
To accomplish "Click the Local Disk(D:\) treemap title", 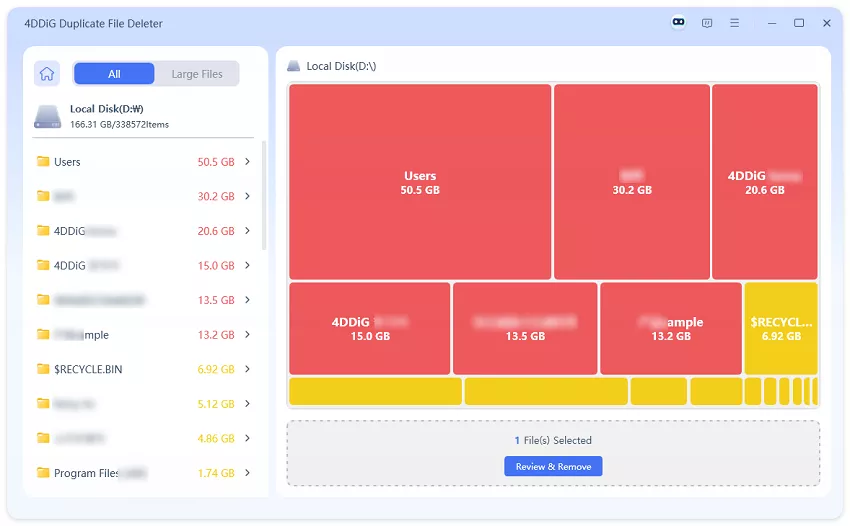I will tap(341, 66).
